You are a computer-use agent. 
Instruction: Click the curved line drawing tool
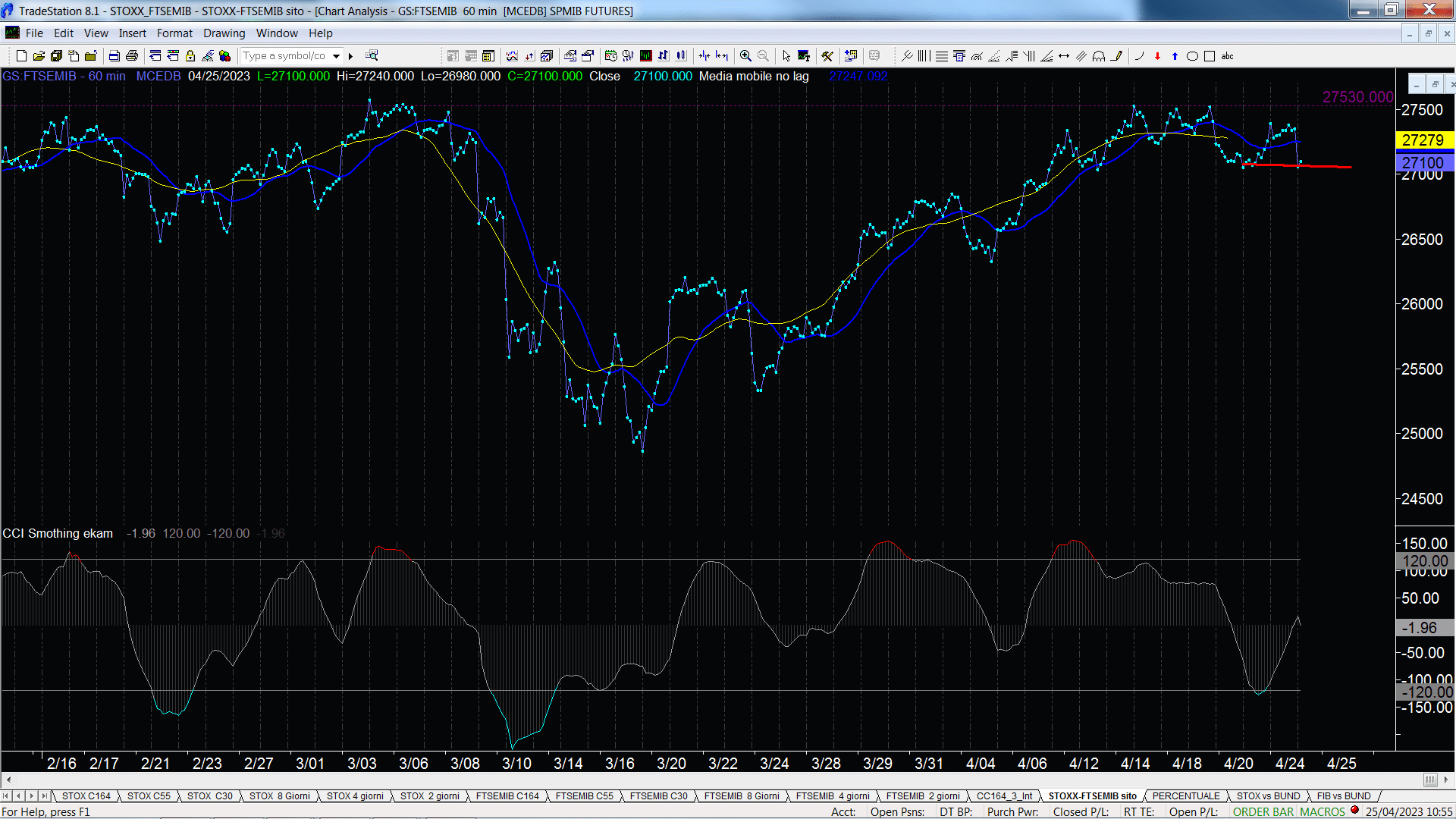(x=1139, y=55)
